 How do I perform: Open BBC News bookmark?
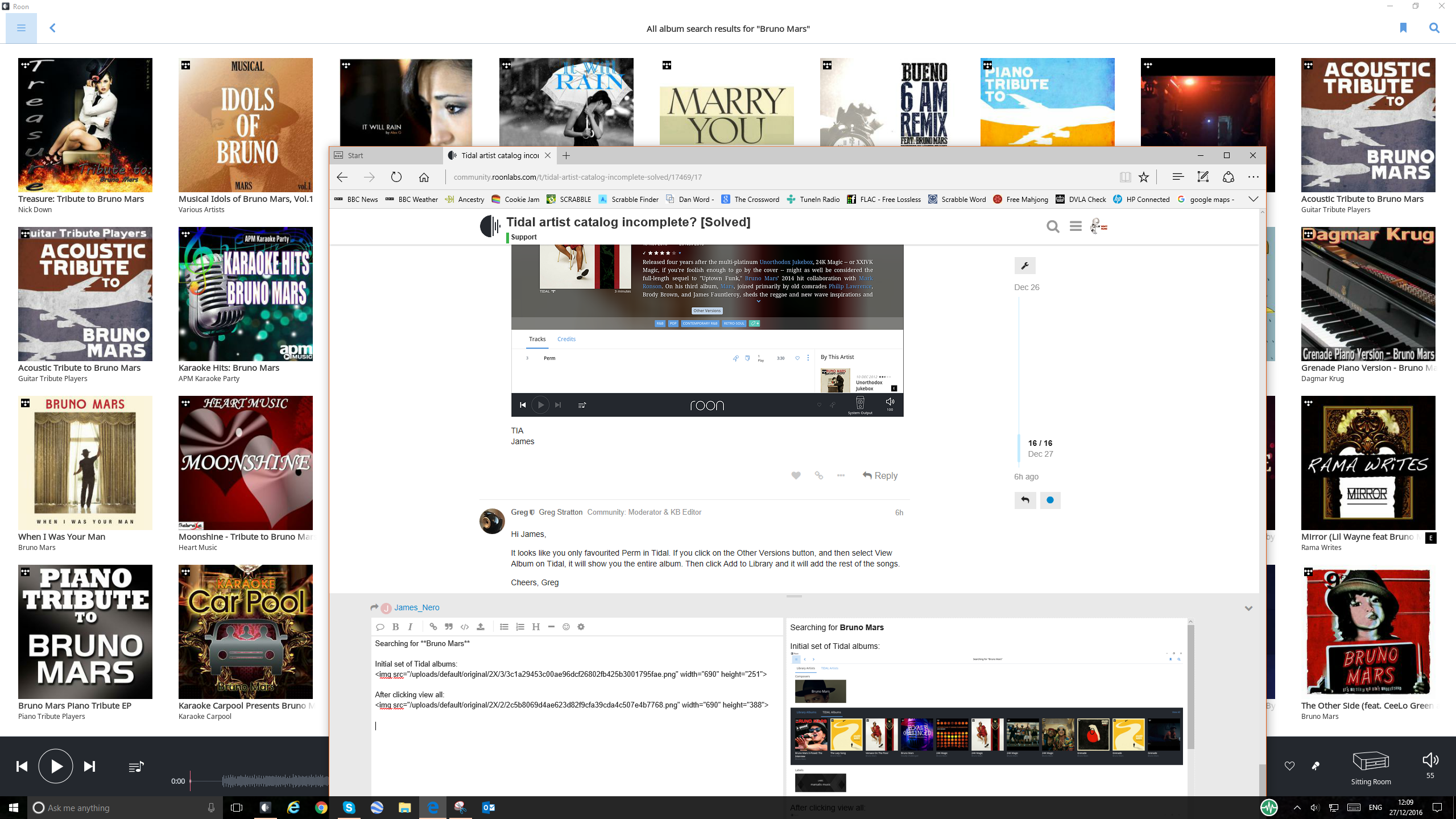(x=356, y=199)
